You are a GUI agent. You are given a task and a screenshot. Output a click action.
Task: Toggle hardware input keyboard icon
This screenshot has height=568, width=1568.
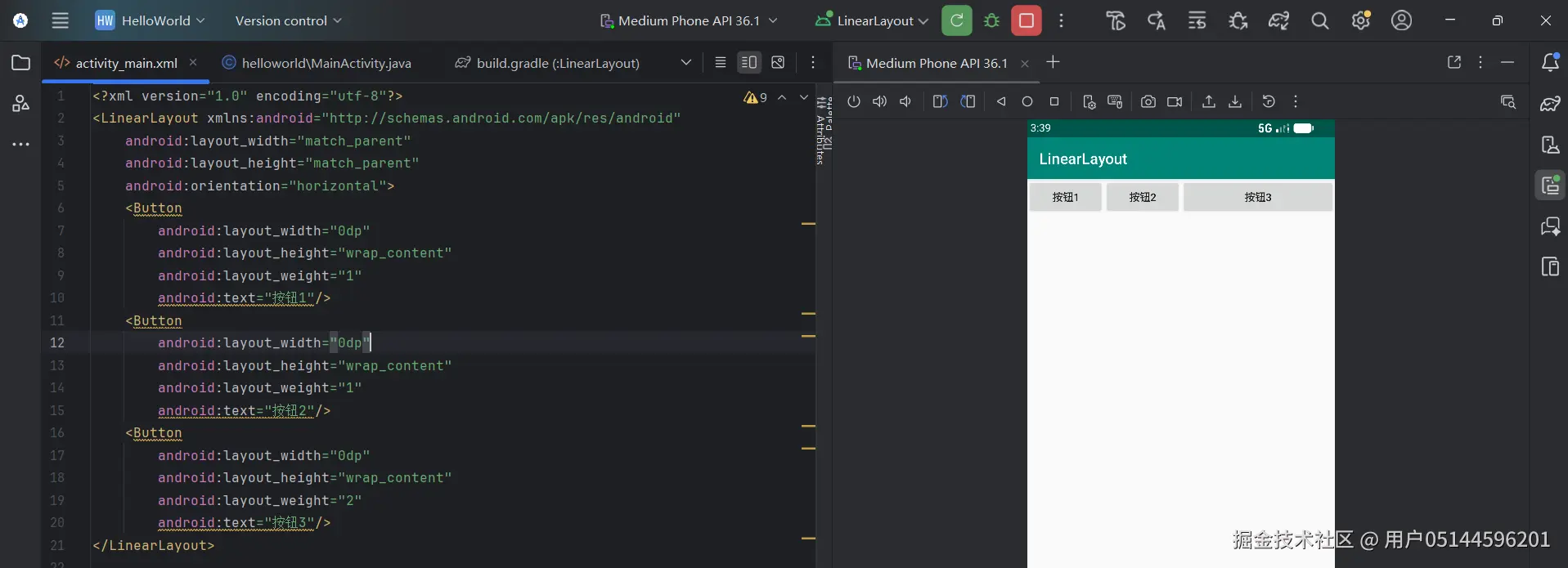click(1115, 101)
